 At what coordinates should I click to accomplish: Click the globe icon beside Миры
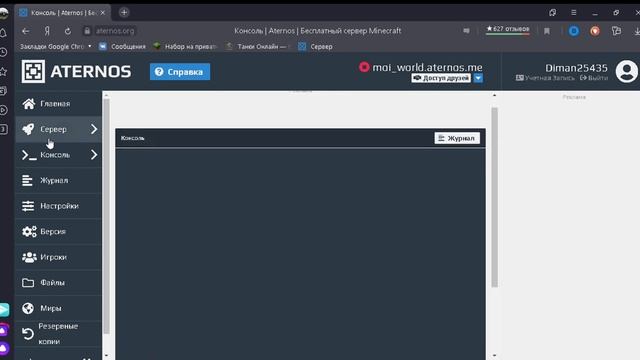28,308
